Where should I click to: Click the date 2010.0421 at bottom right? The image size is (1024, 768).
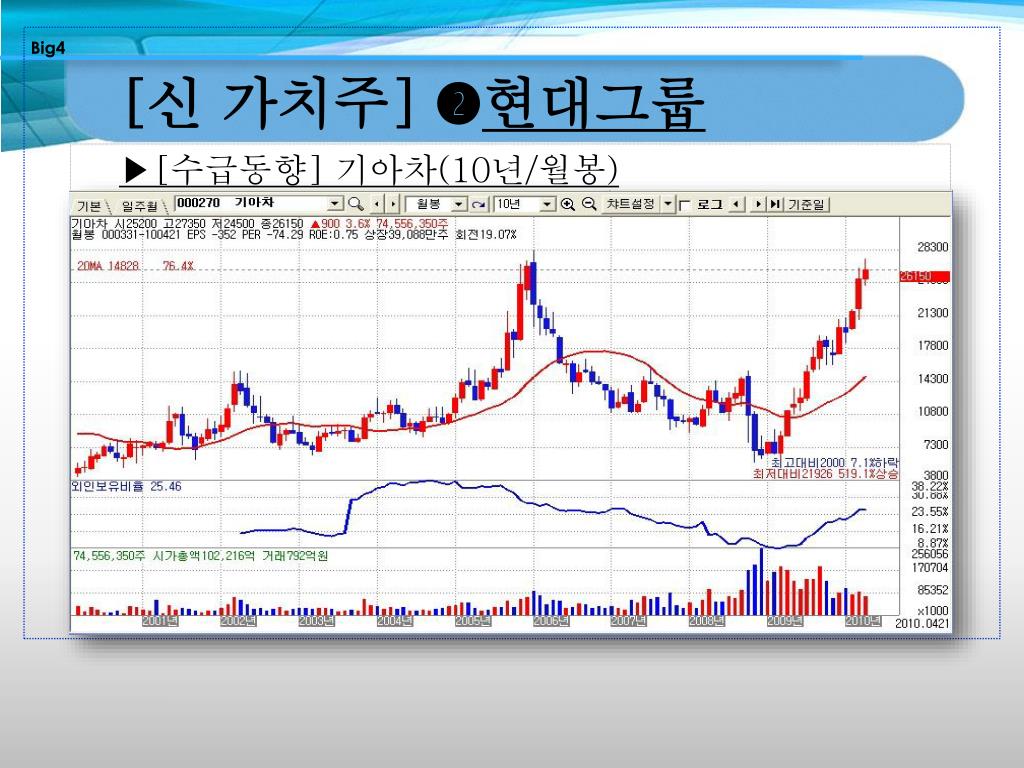[922, 624]
